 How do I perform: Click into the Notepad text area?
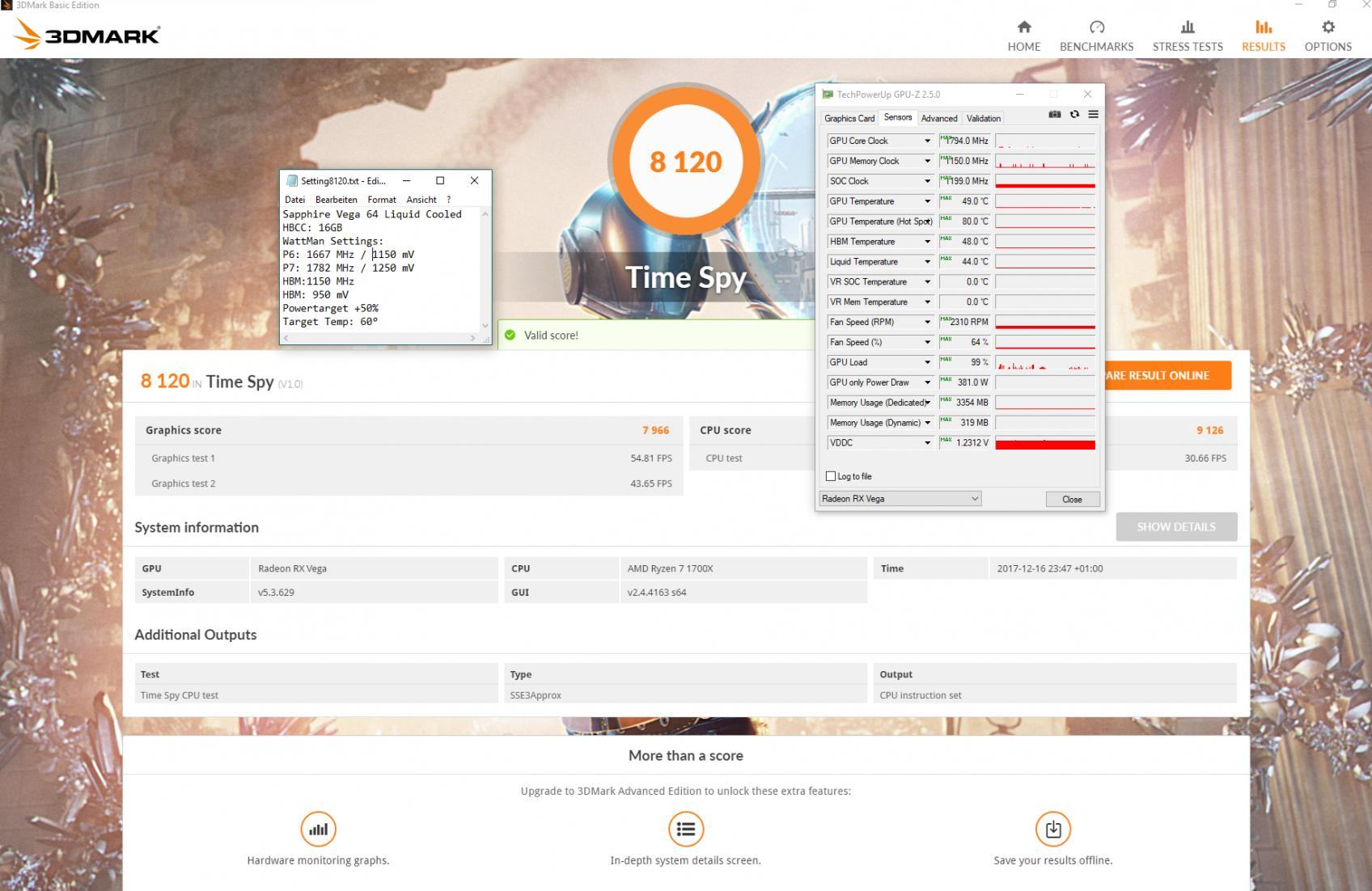pyautogui.click(x=380, y=269)
